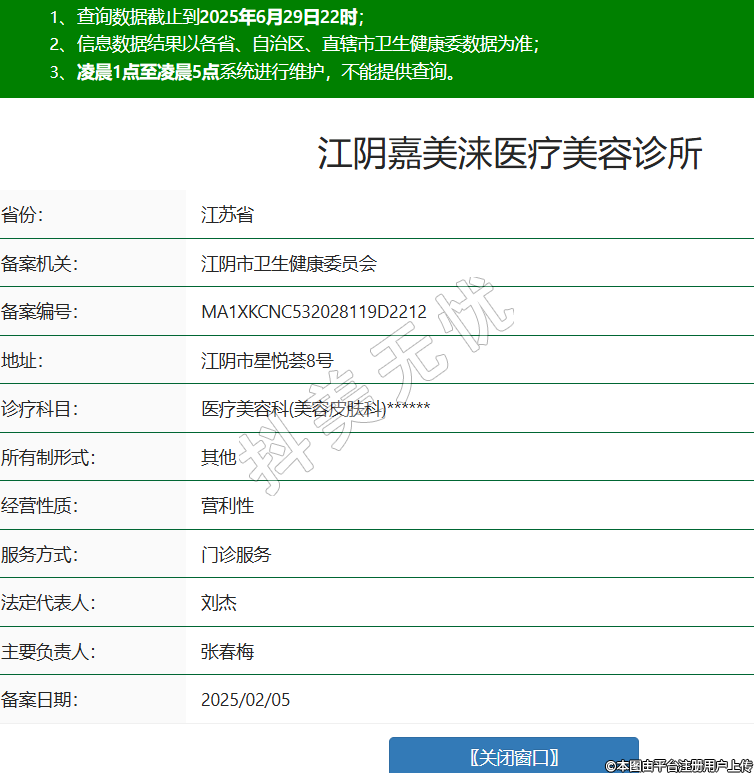Image resolution: width=754 pixels, height=773 pixels.
Task: Select the address 江阴市星悦荟8号
Action: (267, 360)
